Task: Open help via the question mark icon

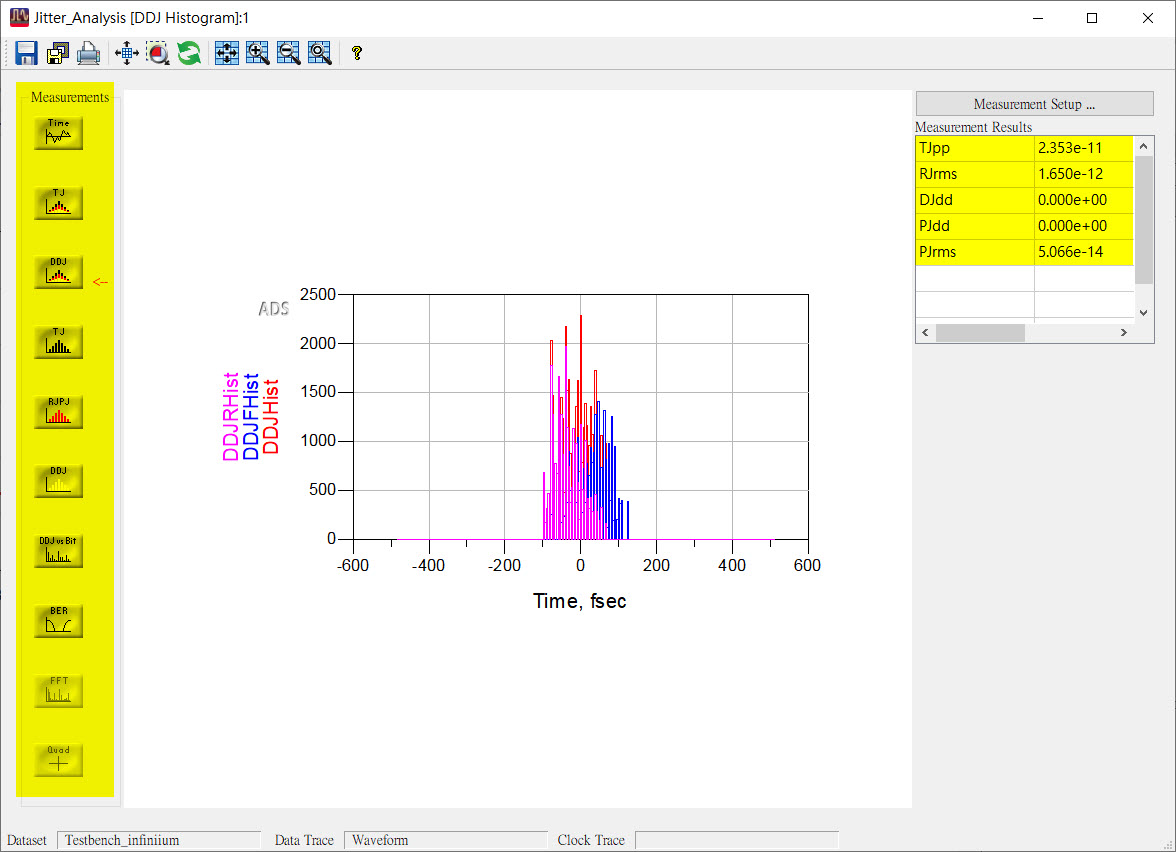Action: click(x=356, y=53)
